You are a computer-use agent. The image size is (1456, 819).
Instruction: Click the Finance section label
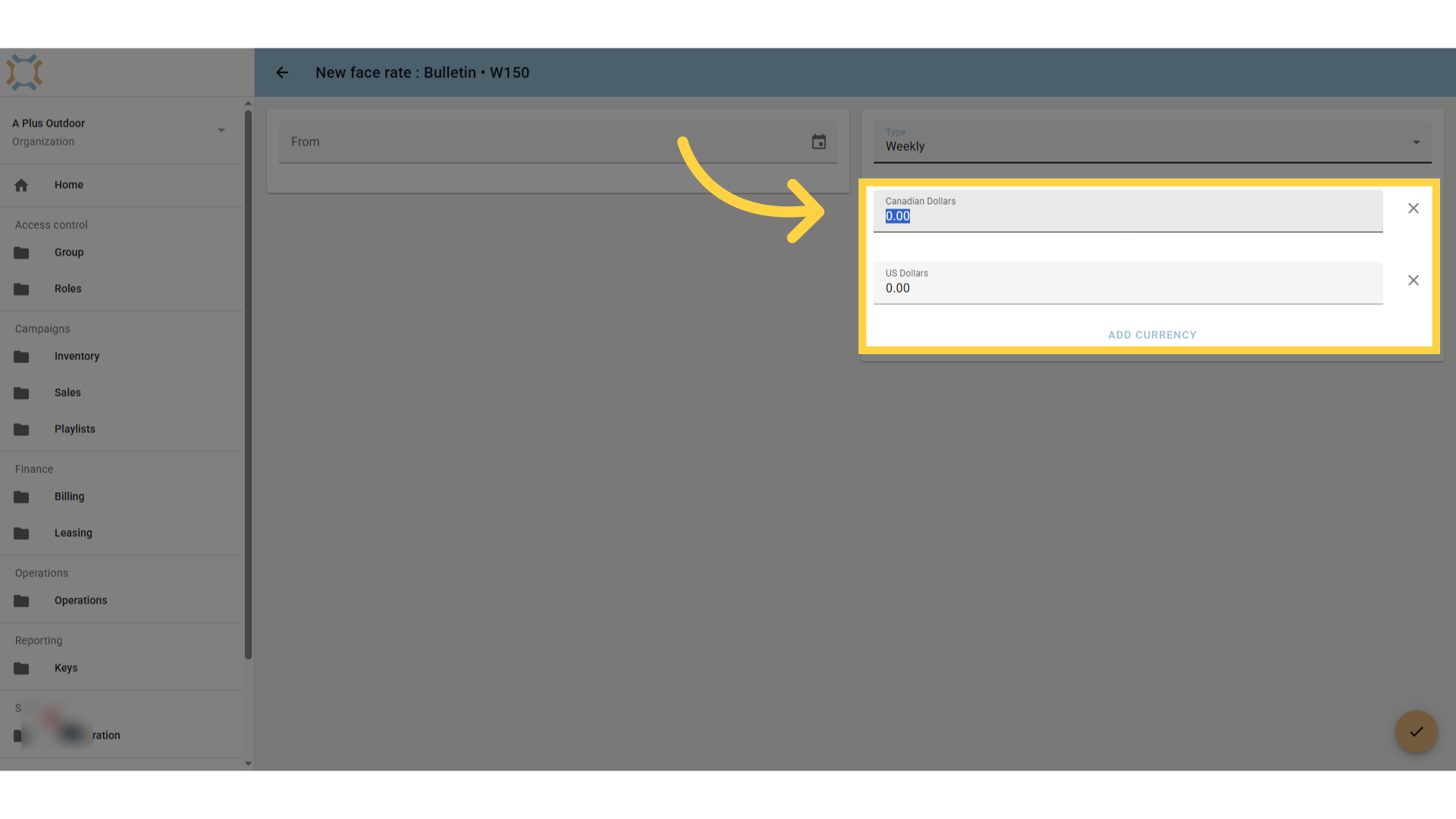[34, 469]
